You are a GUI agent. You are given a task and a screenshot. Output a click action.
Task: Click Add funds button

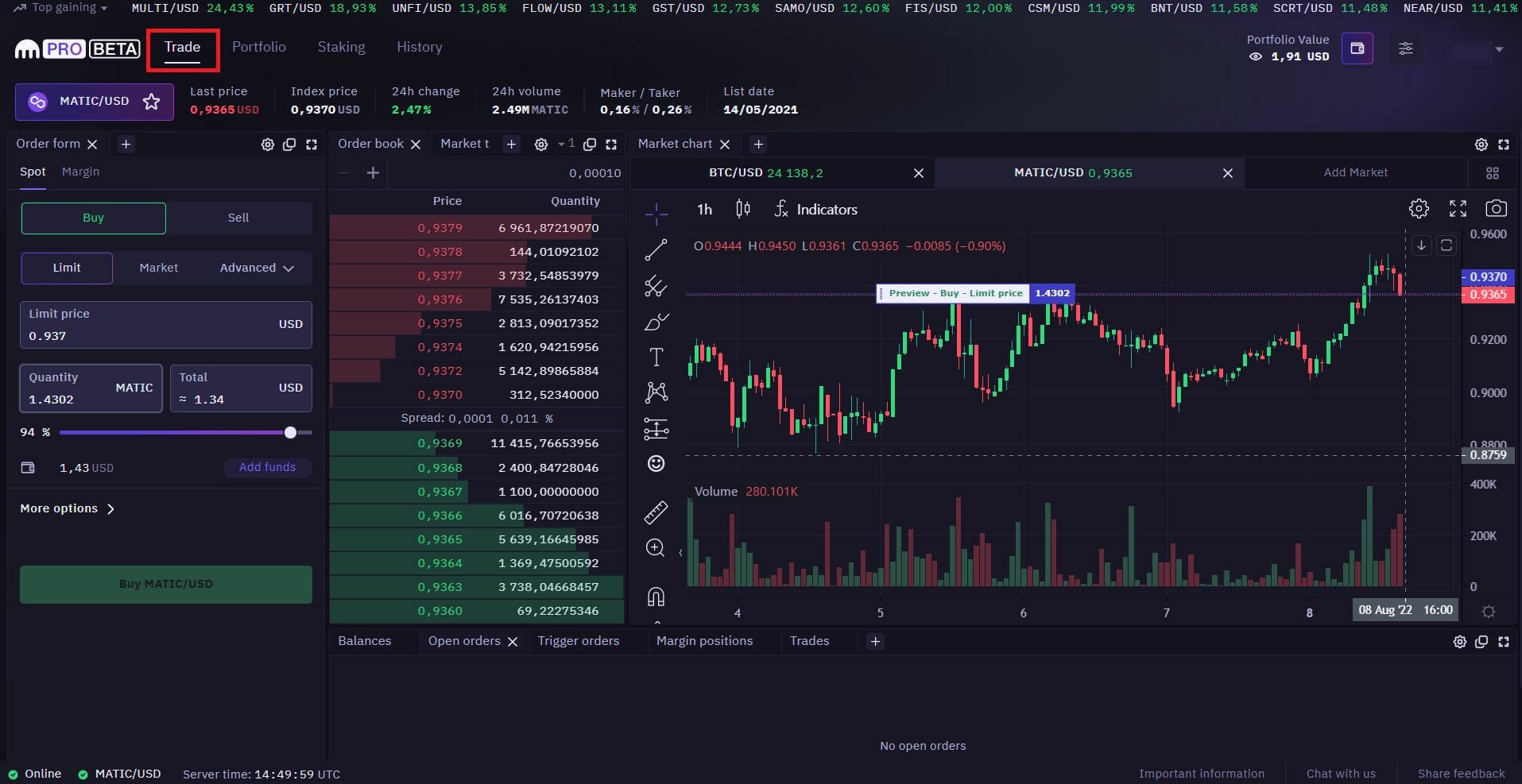click(x=267, y=467)
